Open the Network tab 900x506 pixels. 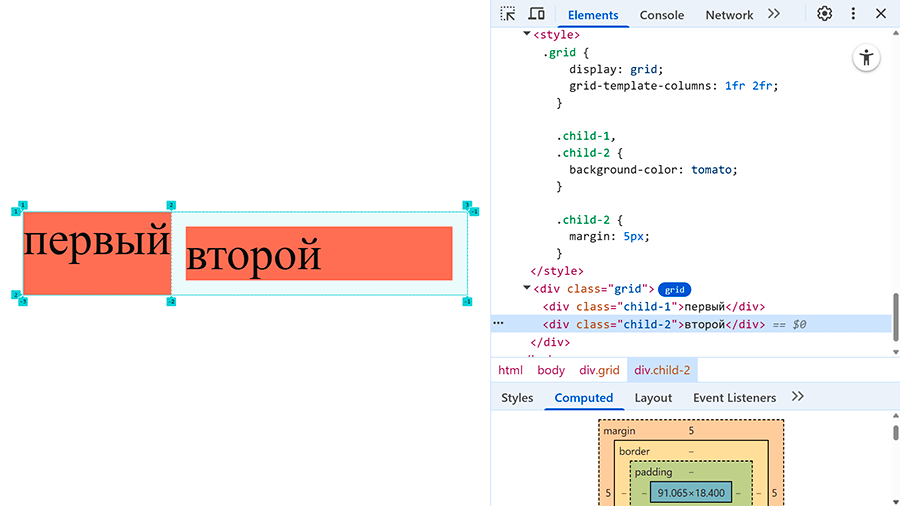729,15
